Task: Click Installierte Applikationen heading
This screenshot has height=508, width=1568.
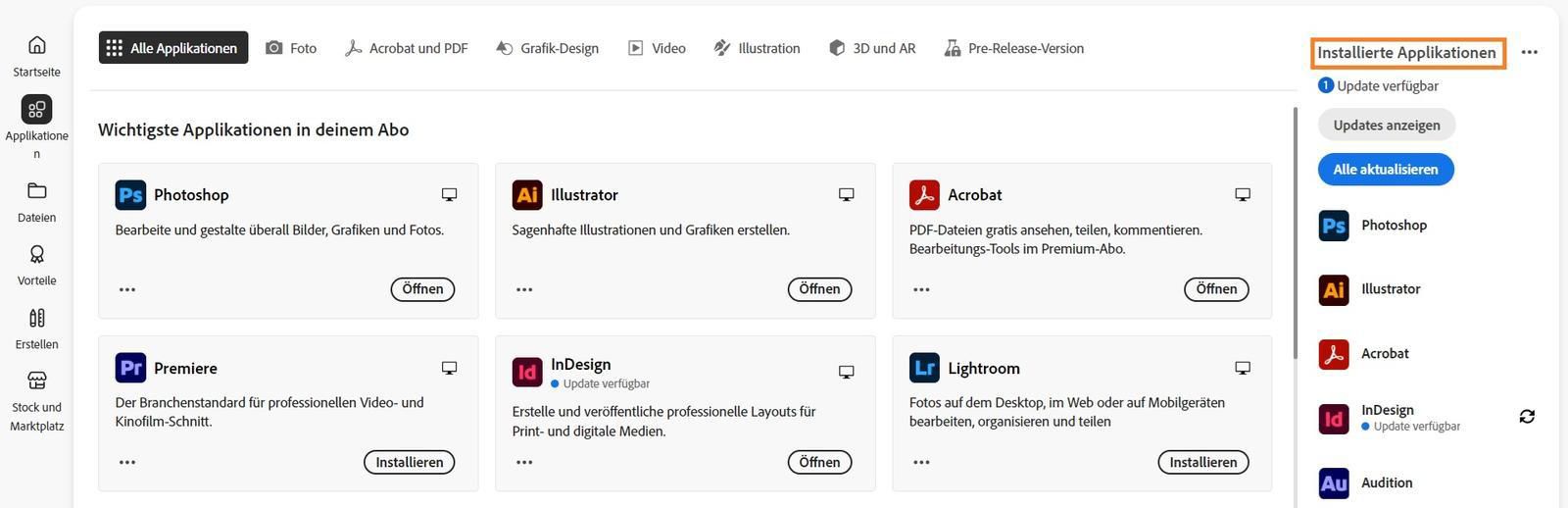Action: tap(1406, 53)
